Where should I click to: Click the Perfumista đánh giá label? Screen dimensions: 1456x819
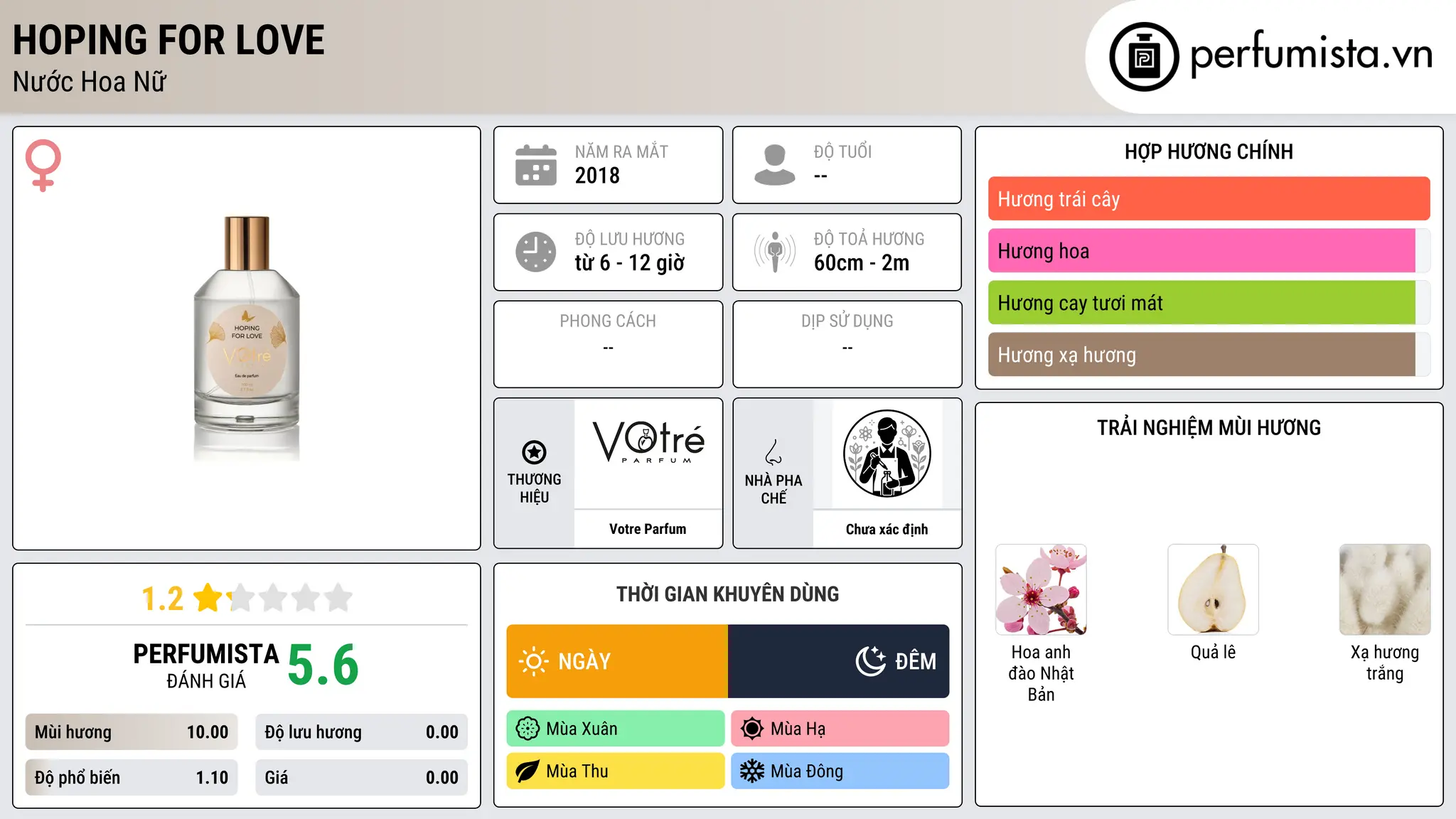coord(206,665)
